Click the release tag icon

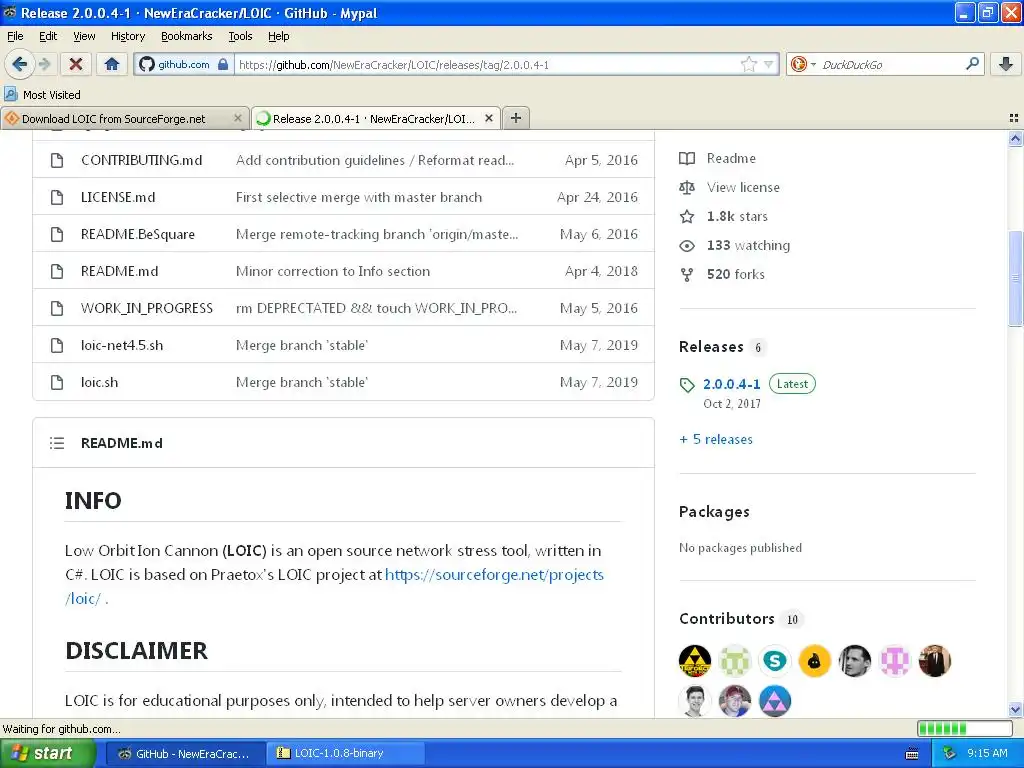point(686,385)
